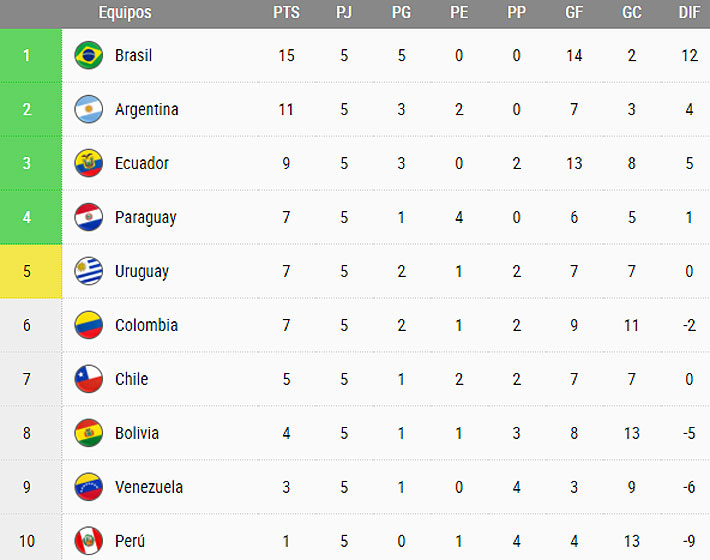Click the GF column header
The image size is (710, 560).
574,13
